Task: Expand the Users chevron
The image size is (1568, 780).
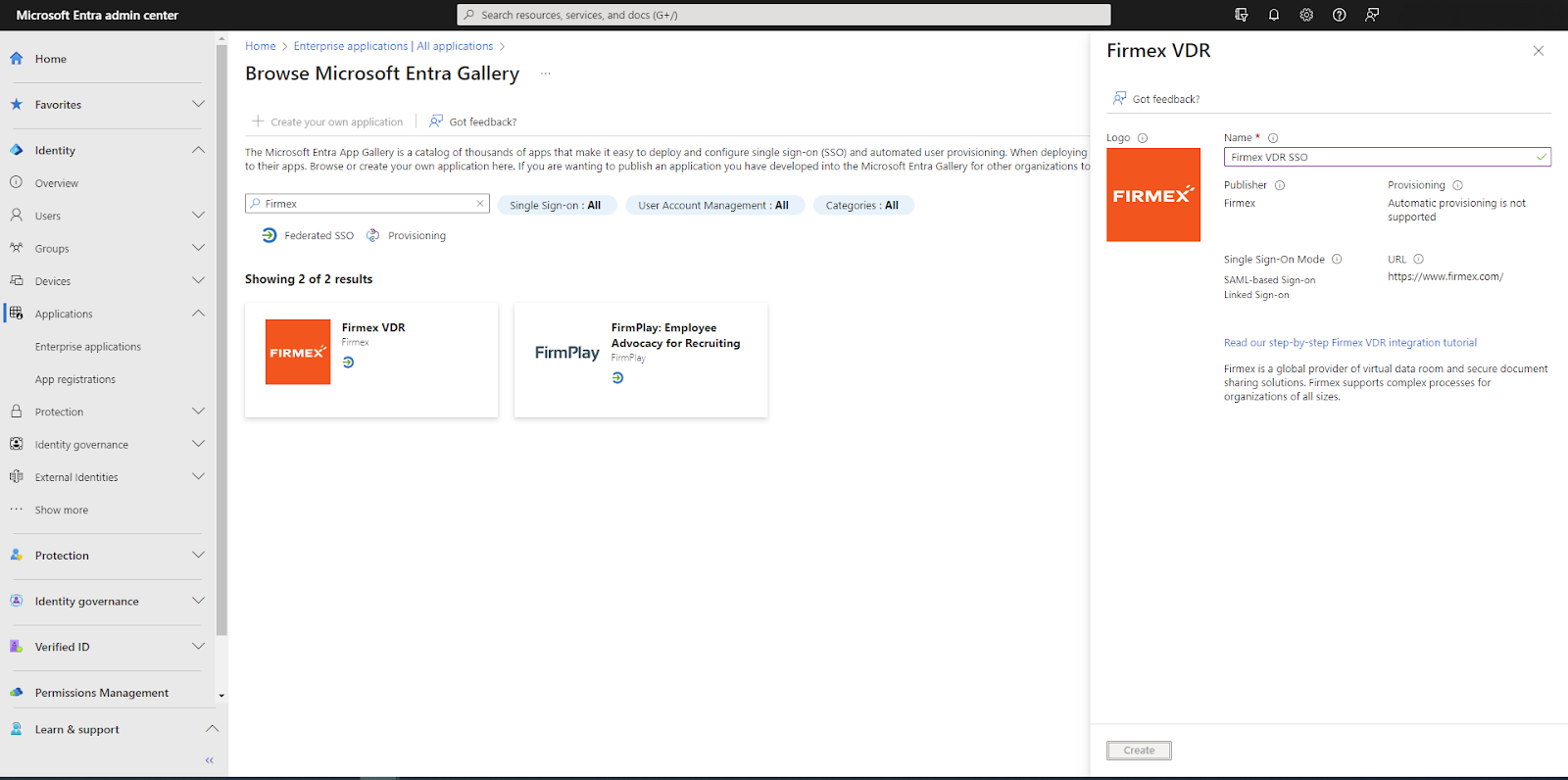Action: [198, 215]
